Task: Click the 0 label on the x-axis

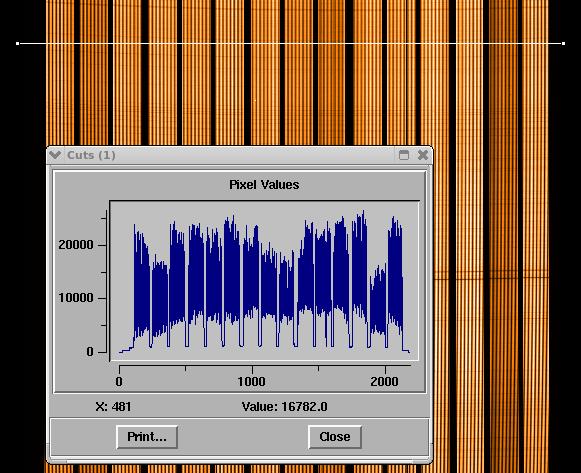Action: pos(119,382)
